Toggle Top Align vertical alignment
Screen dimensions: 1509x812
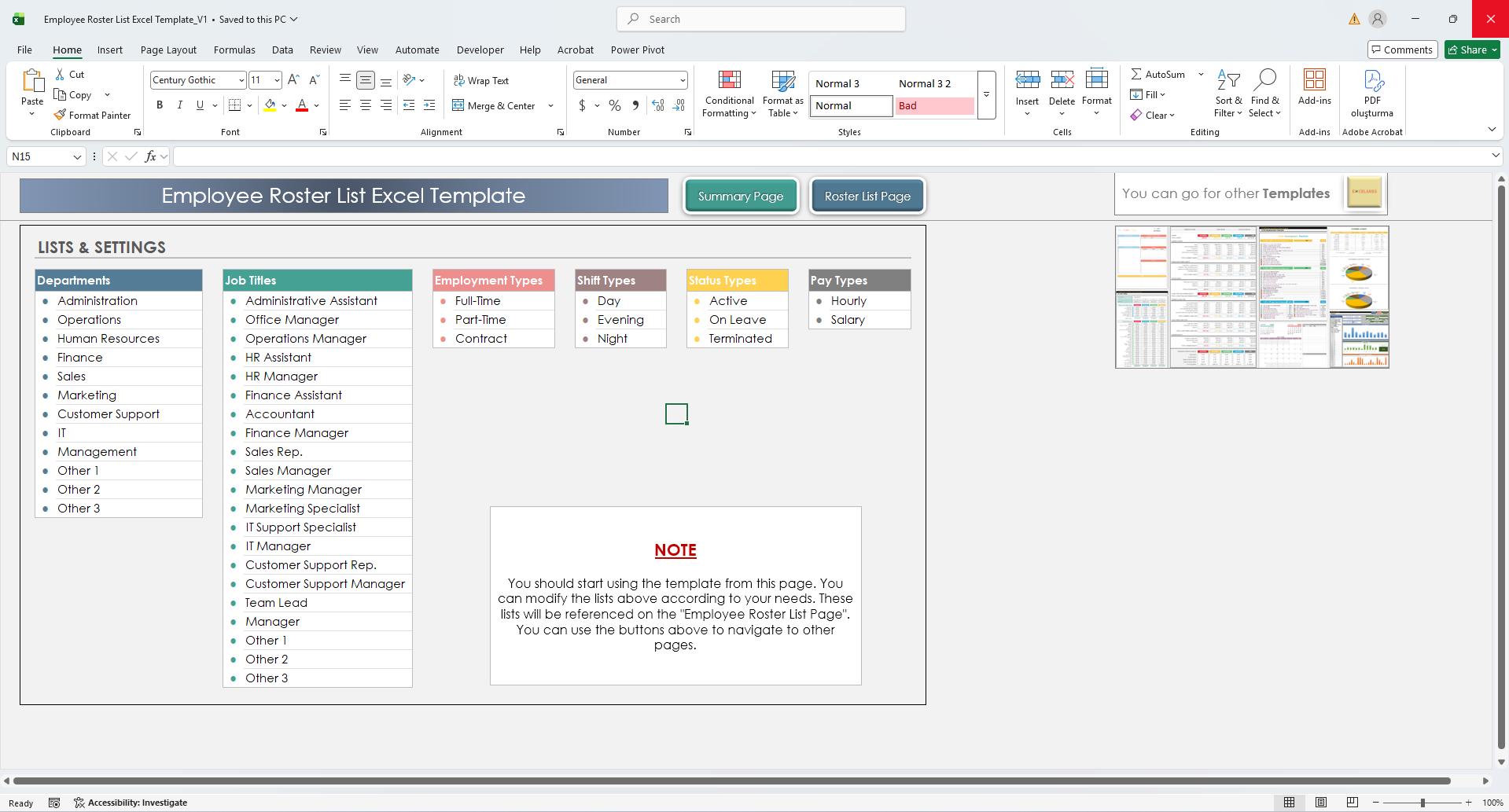pos(344,79)
